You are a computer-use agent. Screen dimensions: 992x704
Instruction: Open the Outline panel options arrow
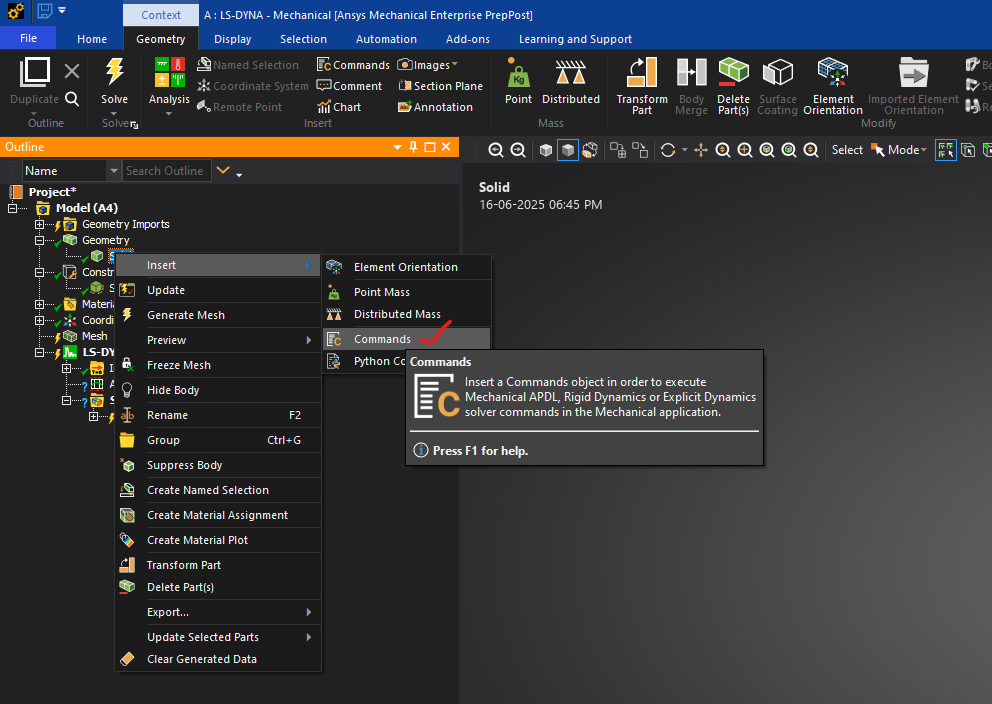click(397, 147)
